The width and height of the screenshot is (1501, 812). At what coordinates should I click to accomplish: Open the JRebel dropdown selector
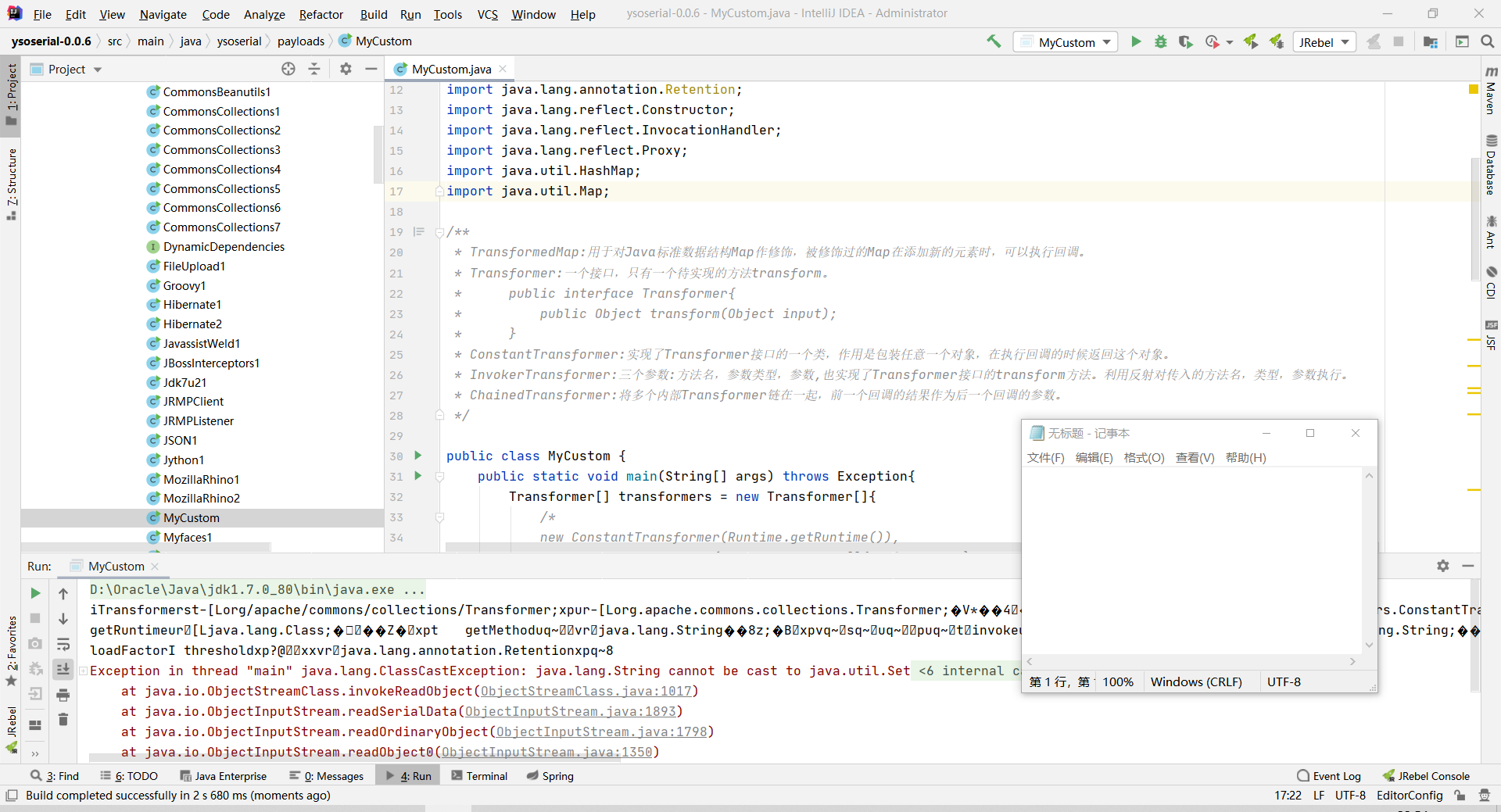pos(1324,42)
